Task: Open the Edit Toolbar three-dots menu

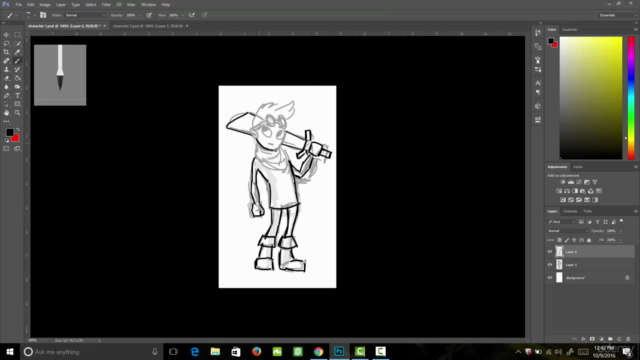Action: tap(6, 121)
